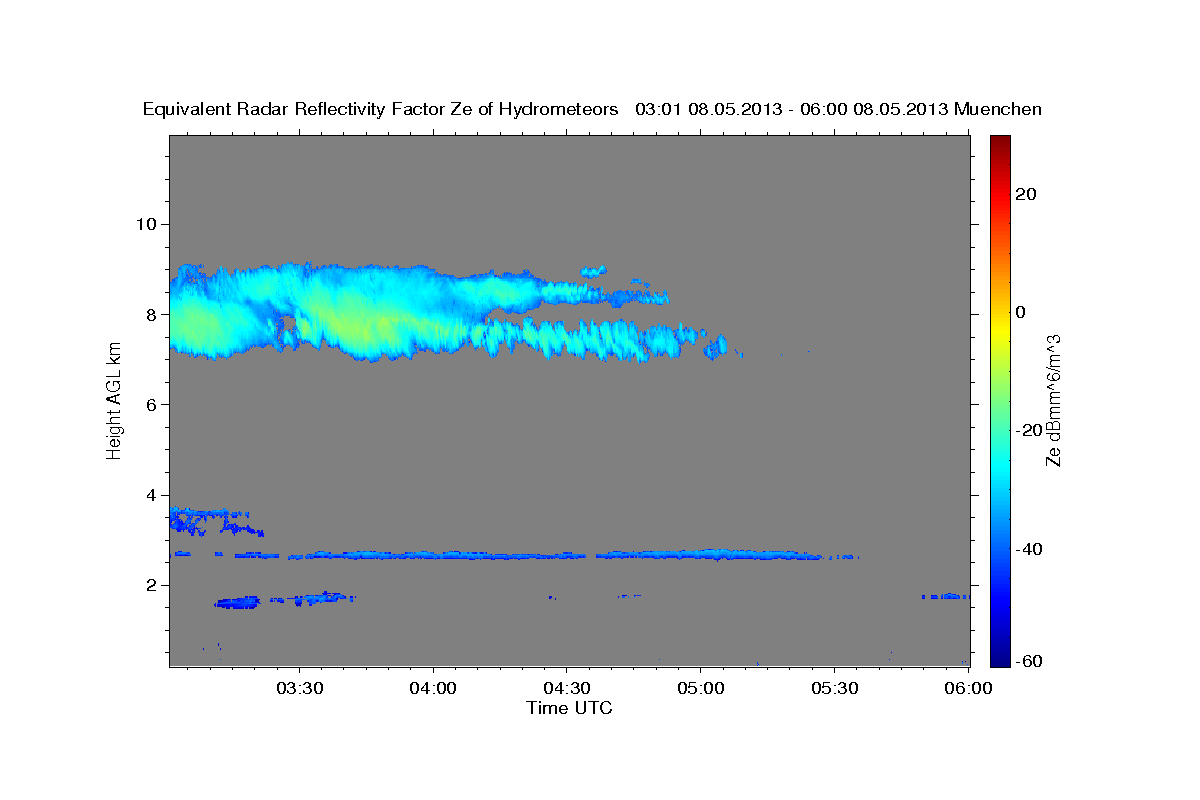Click the '04:30' time tick label

click(567, 689)
